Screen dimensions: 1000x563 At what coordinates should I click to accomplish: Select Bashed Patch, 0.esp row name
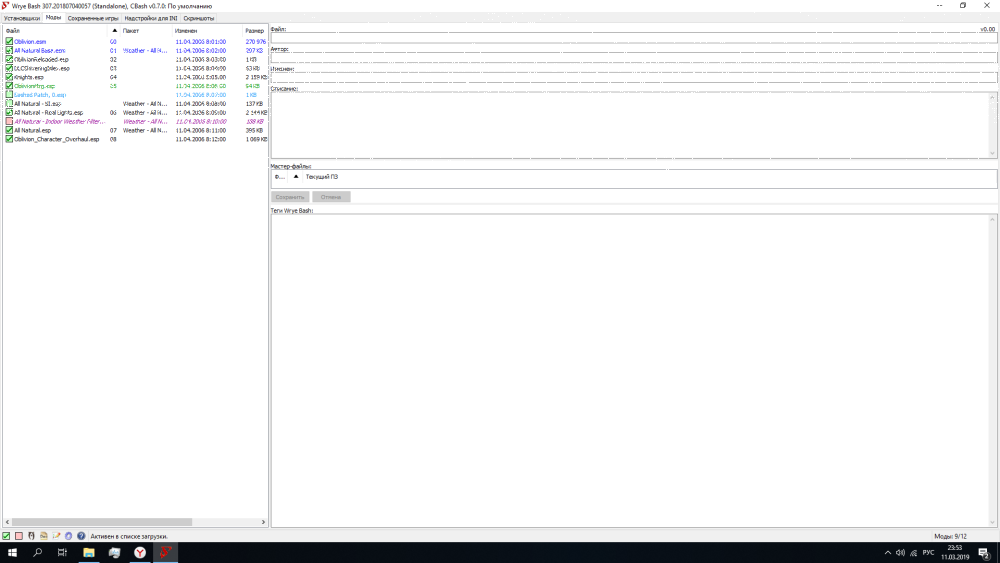(40, 95)
